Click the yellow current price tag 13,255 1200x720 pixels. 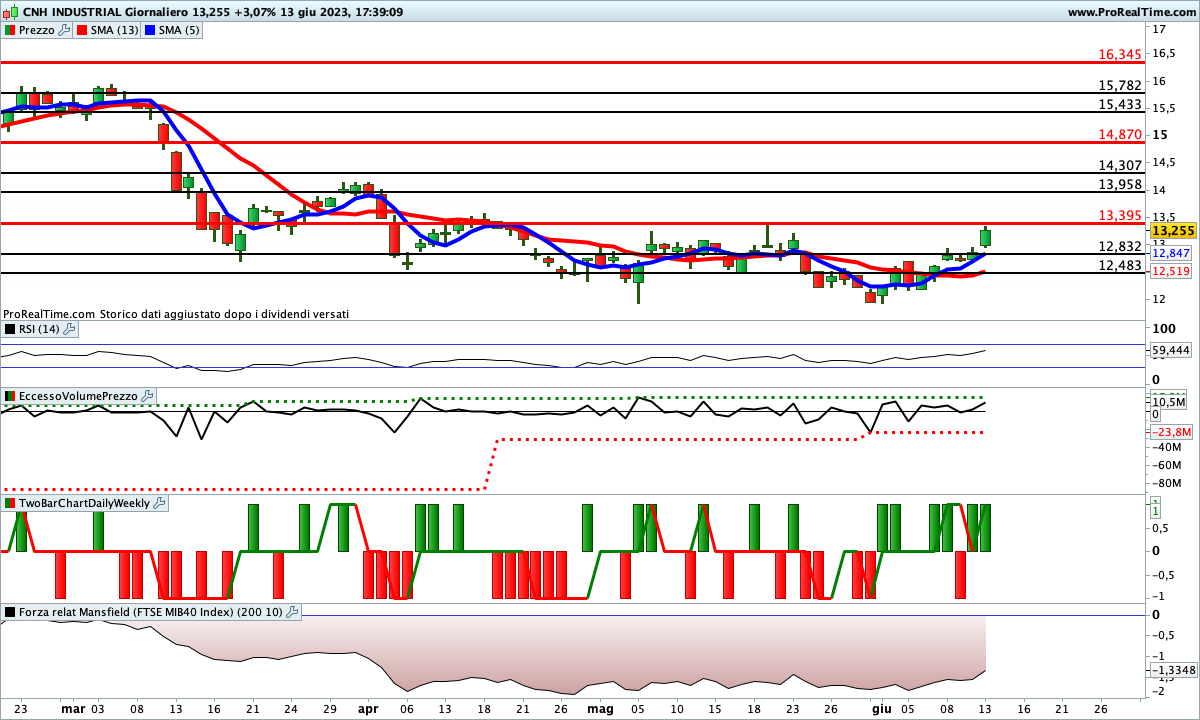click(x=1172, y=230)
